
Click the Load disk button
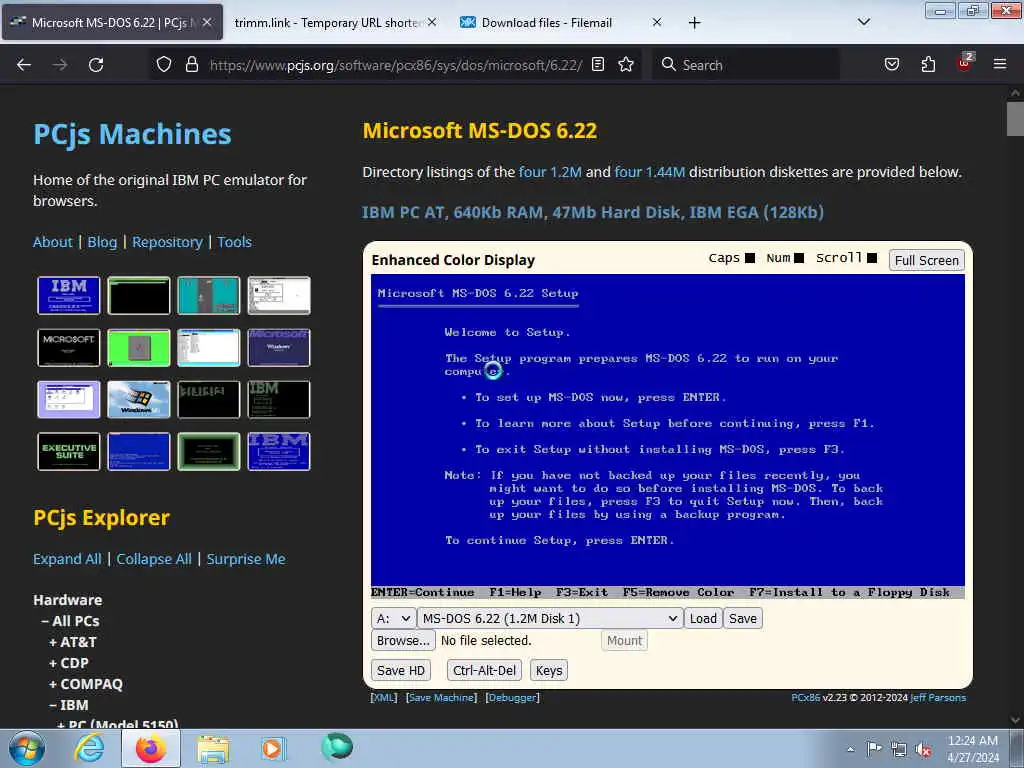(x=703, y=618)
